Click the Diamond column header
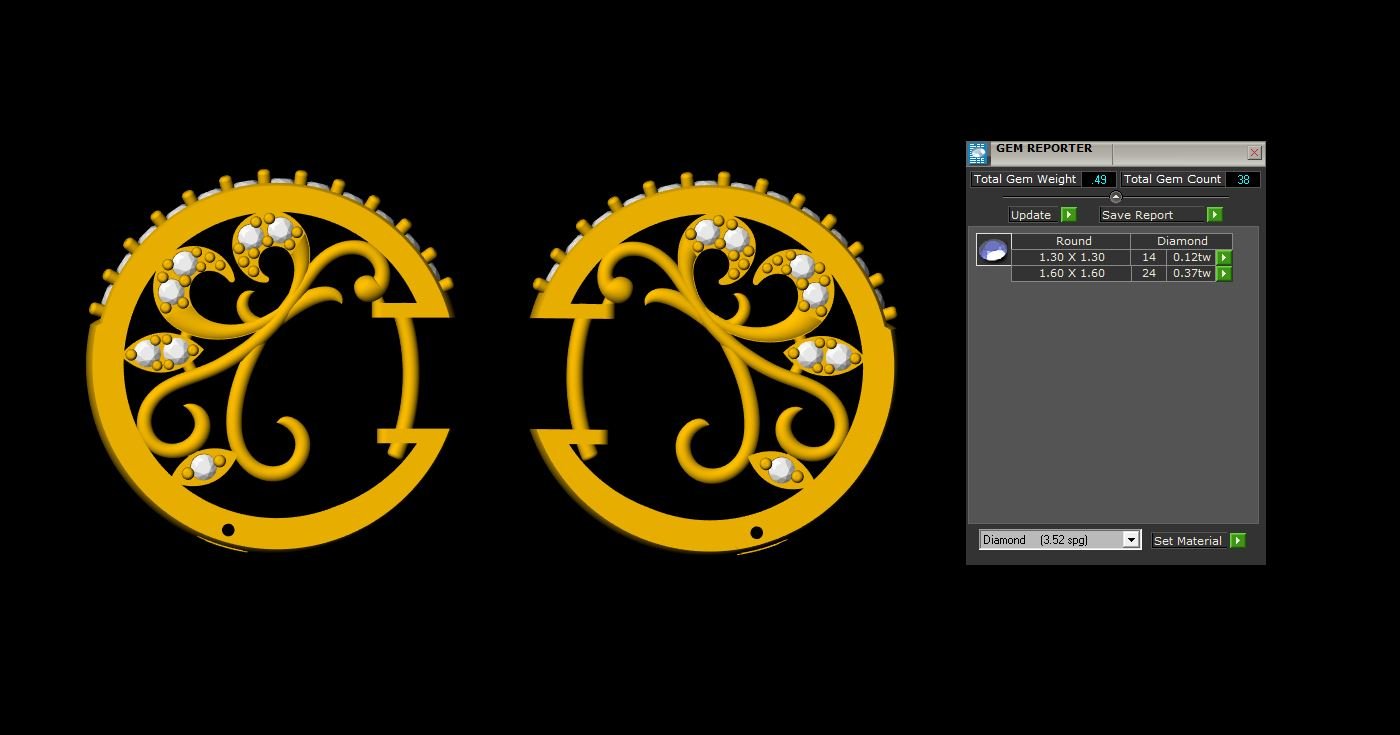Viewport: 1400px width, 735px height. pos(1181,241)
